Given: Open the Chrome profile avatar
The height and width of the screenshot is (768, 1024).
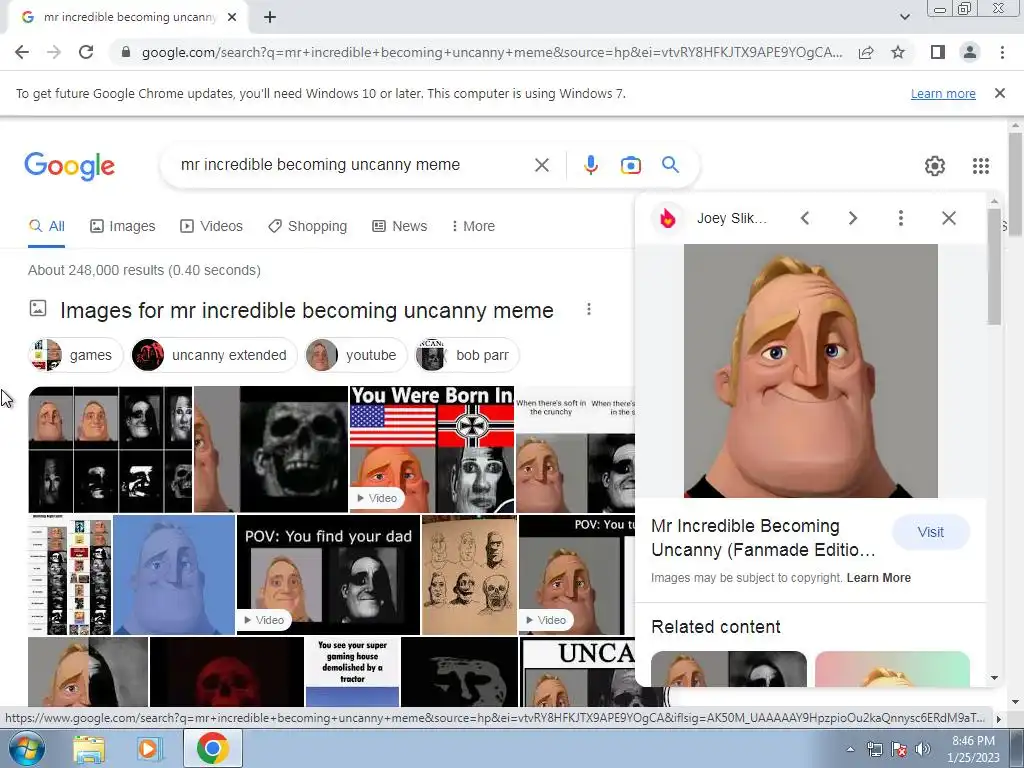Looking at the screenshot, I should point(970,52).
